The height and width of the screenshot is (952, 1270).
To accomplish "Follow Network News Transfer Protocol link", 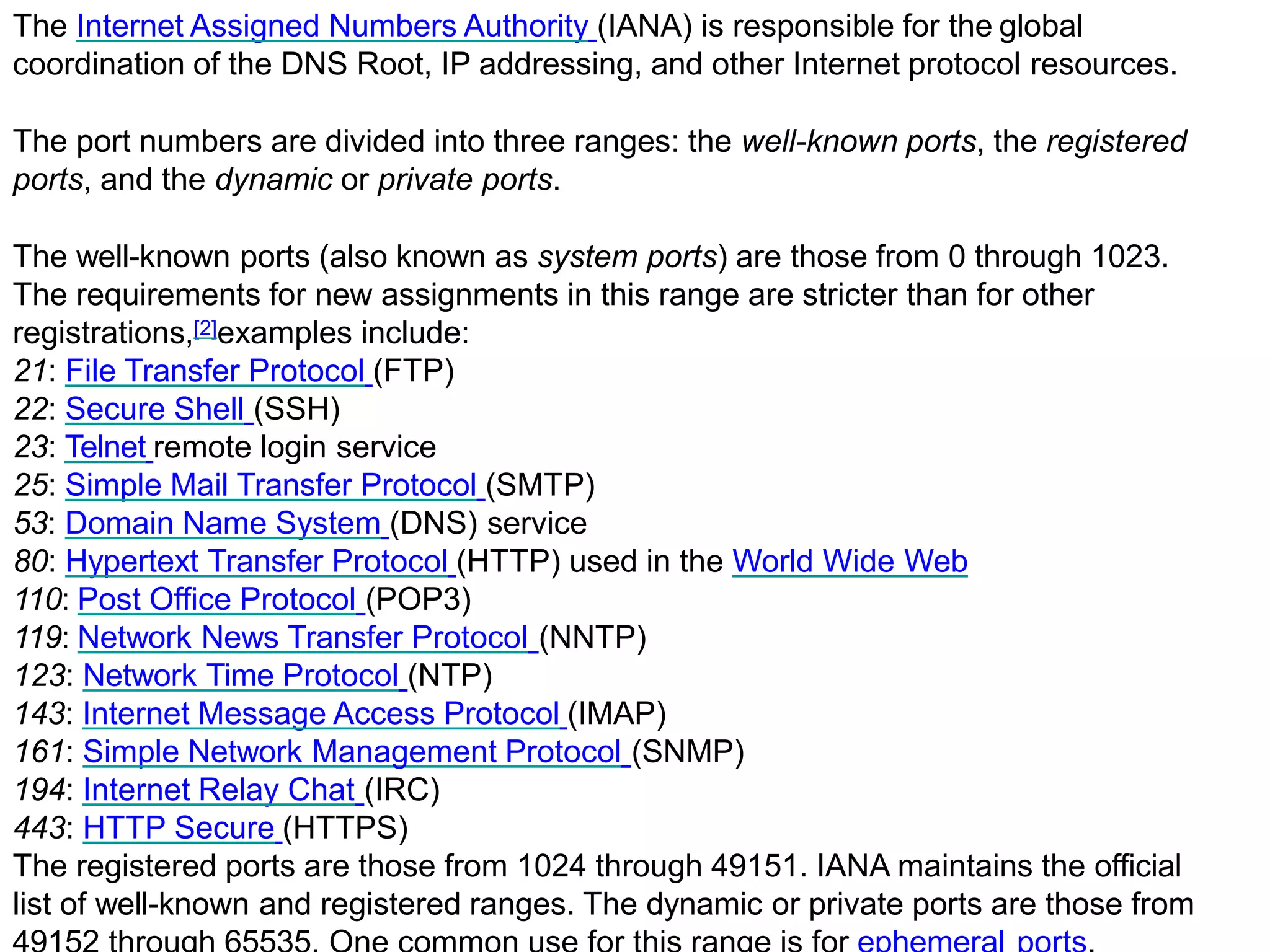I will coord(308,638).
